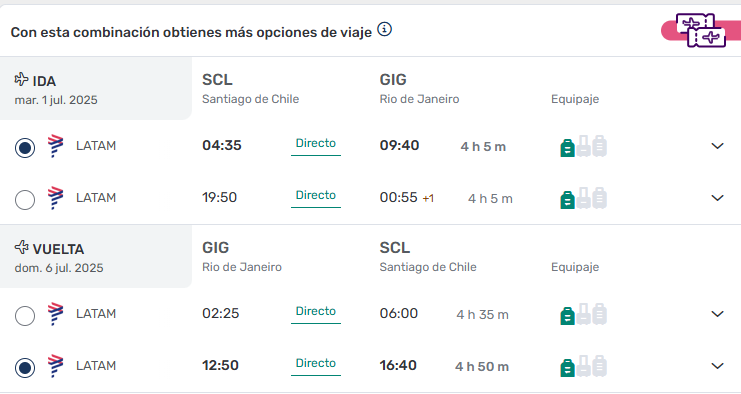Click the info icon beside combination heading
The image size is (741, 394).
pos(385,30)
